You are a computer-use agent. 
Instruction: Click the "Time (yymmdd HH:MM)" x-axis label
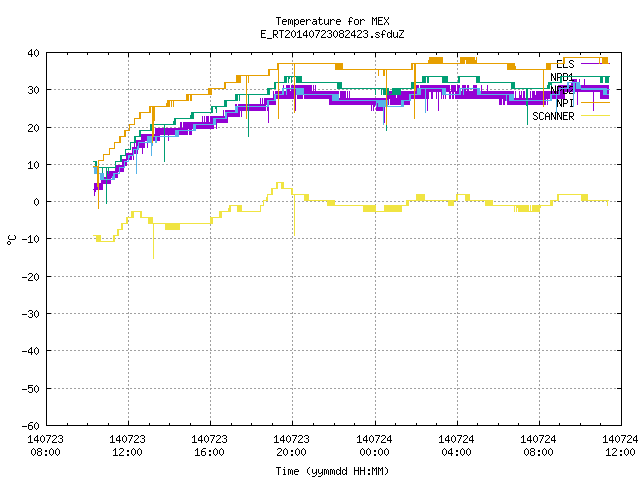[332, 471]
